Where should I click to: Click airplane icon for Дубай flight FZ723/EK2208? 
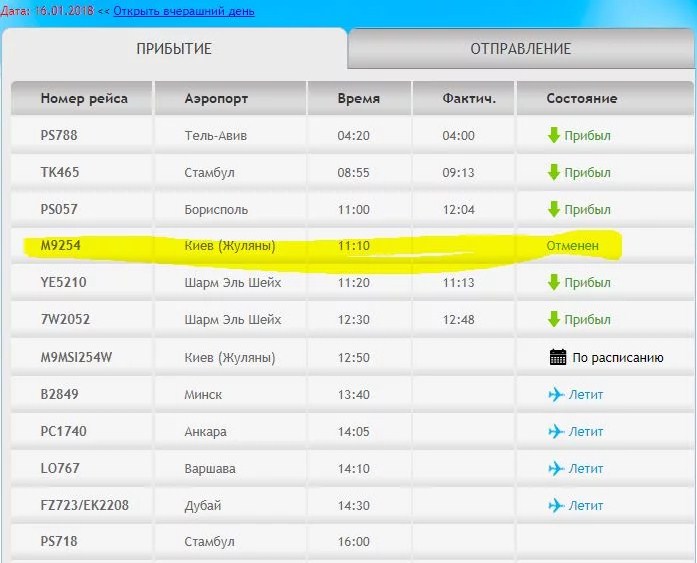557,505
